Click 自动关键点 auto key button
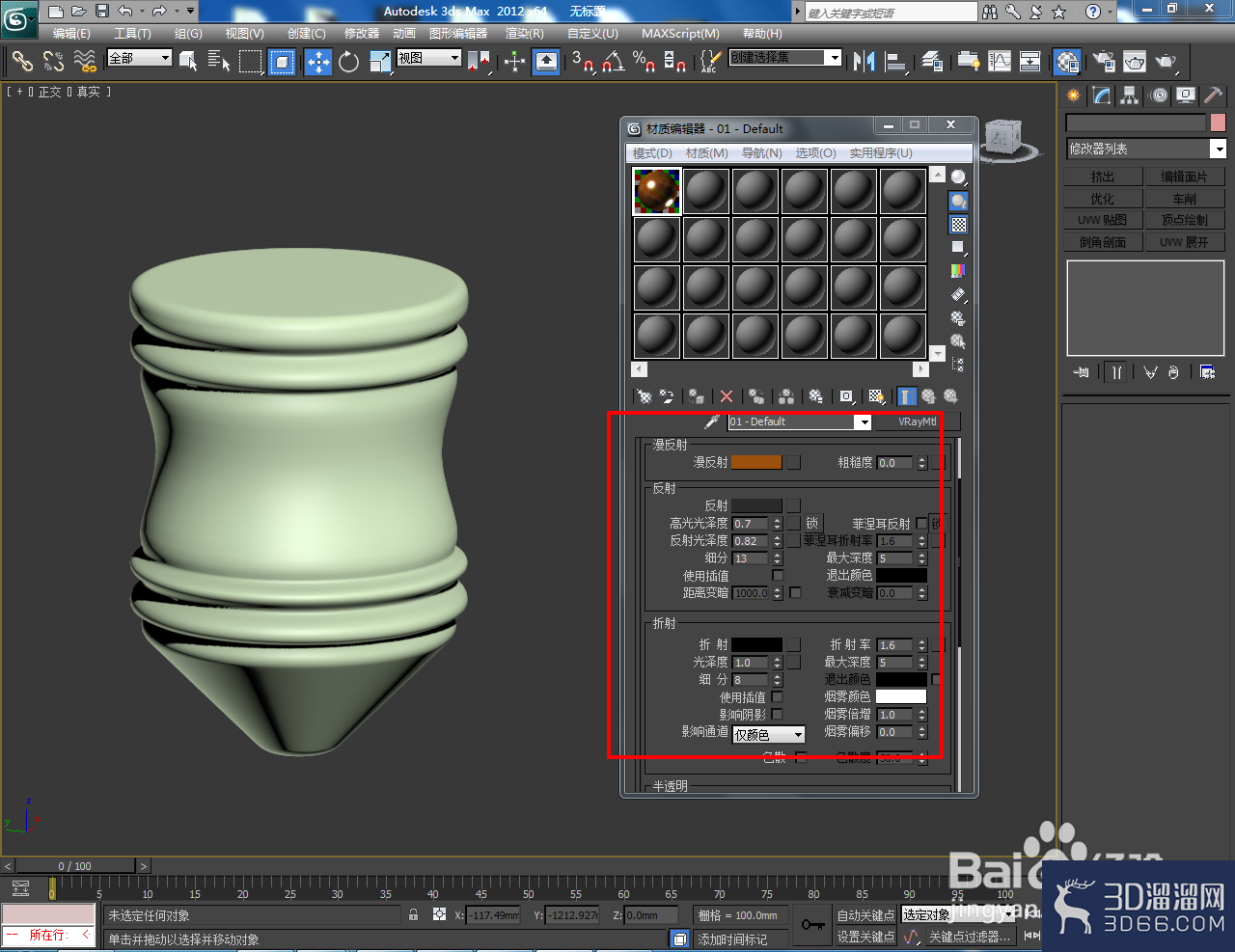Image resolution: width=1235 pixels, height=952 pixels. (865, 915)
